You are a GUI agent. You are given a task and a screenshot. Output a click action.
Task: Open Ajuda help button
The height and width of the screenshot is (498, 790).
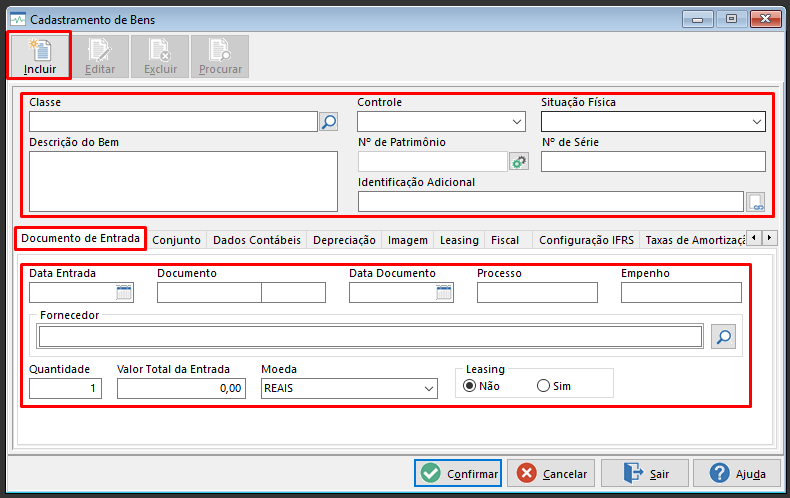(737, 473)
